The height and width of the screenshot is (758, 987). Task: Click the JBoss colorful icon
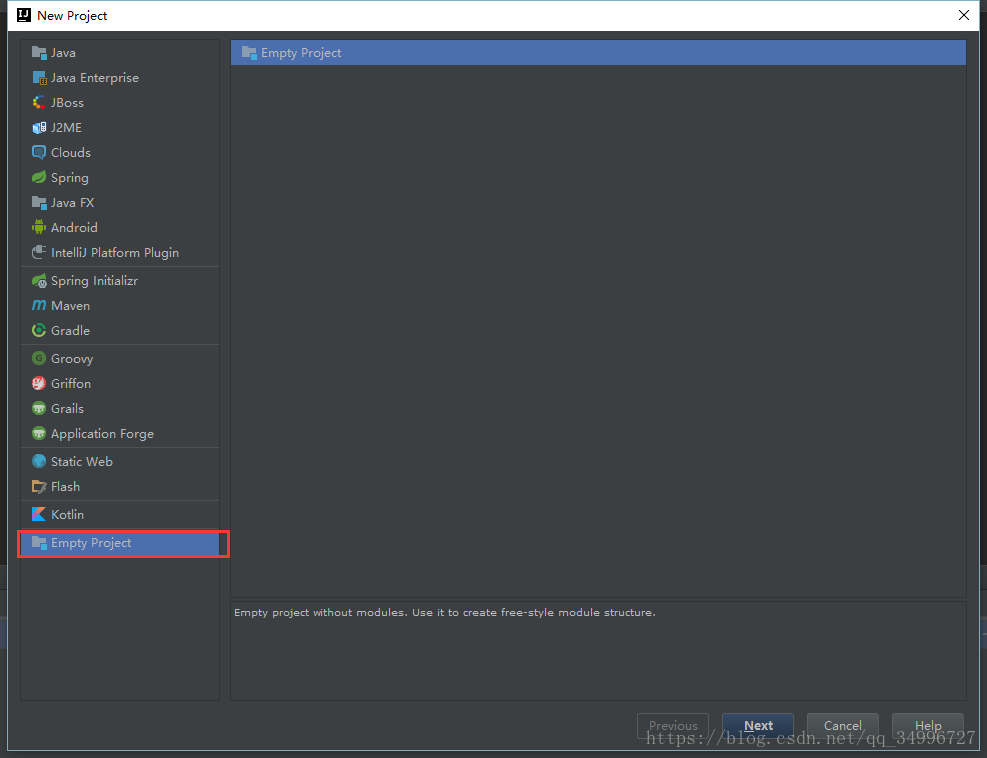click(x=39, y=103)
